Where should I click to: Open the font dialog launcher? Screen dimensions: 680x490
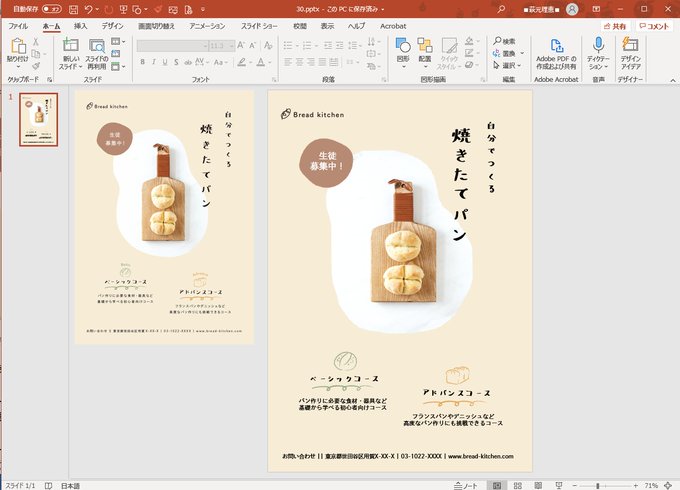[274, 80]
